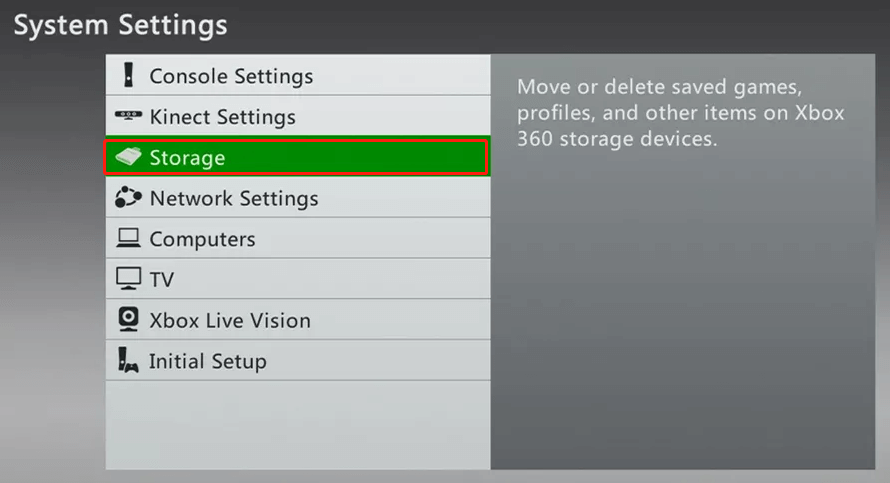Click the blank lower gray description panel

(x=683, y=312)
